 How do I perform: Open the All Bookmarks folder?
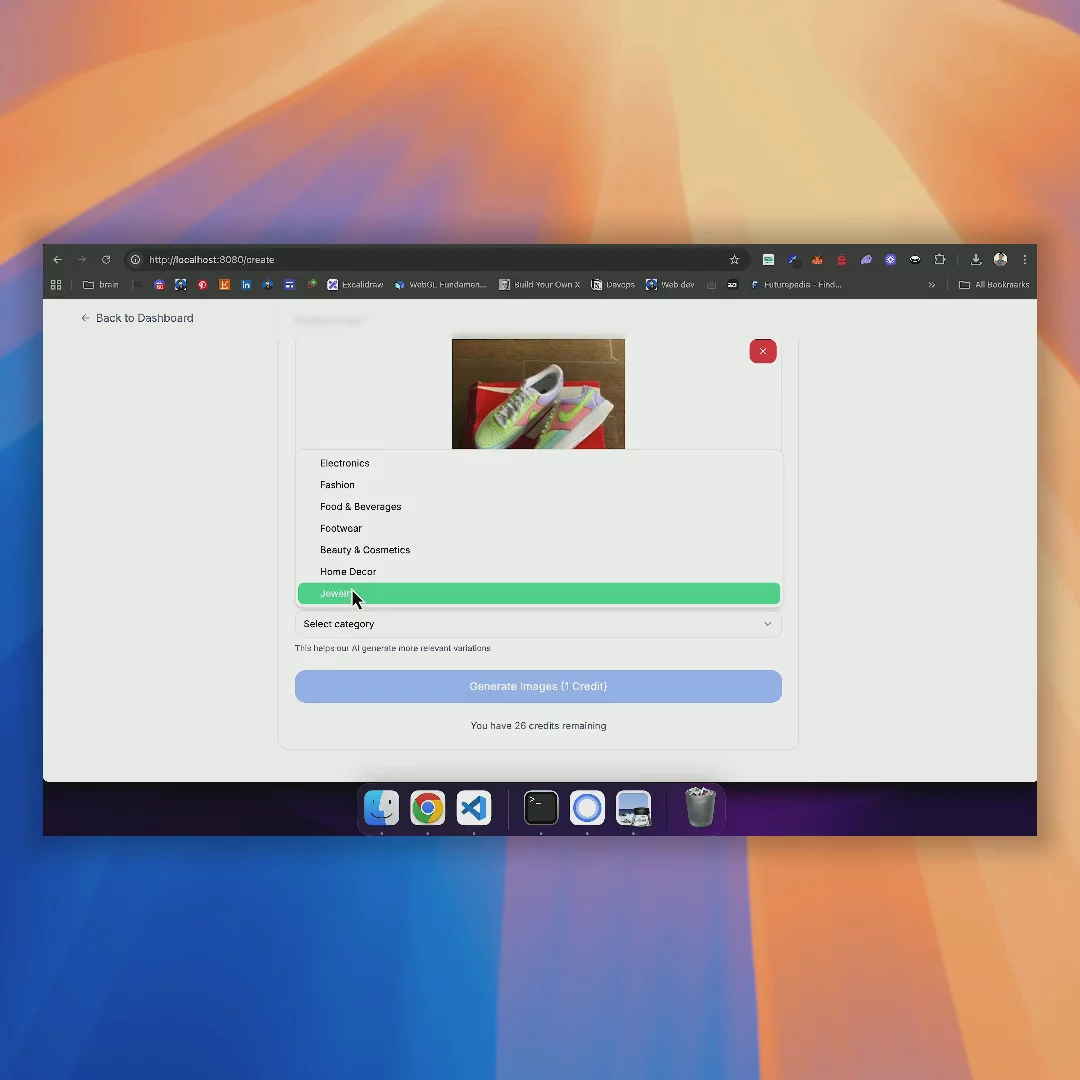994,285
